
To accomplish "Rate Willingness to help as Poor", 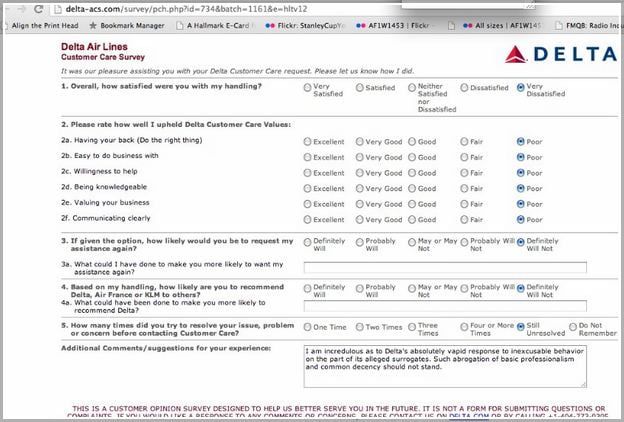I will click(521, 173).
